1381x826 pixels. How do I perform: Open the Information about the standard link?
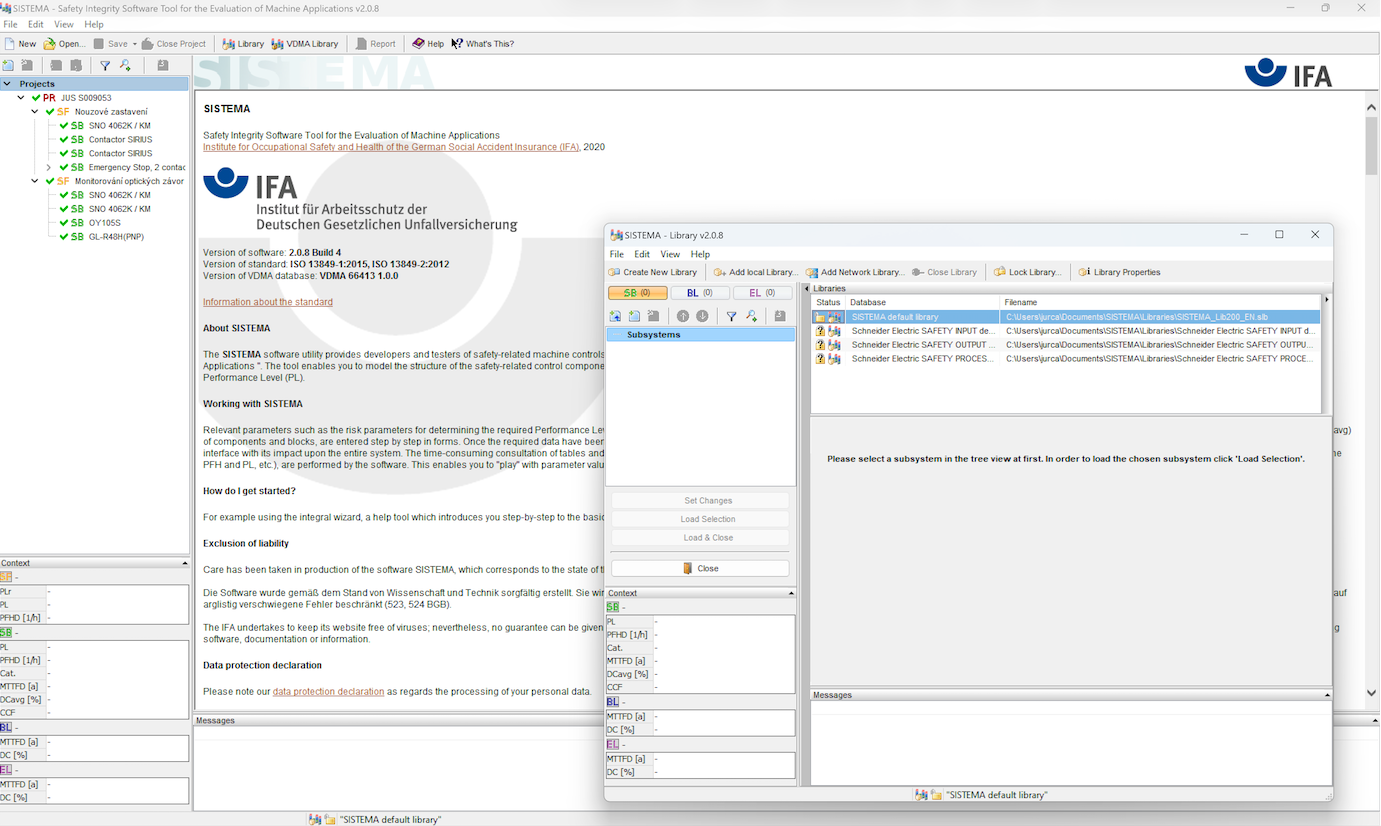[x=267, y=302]
